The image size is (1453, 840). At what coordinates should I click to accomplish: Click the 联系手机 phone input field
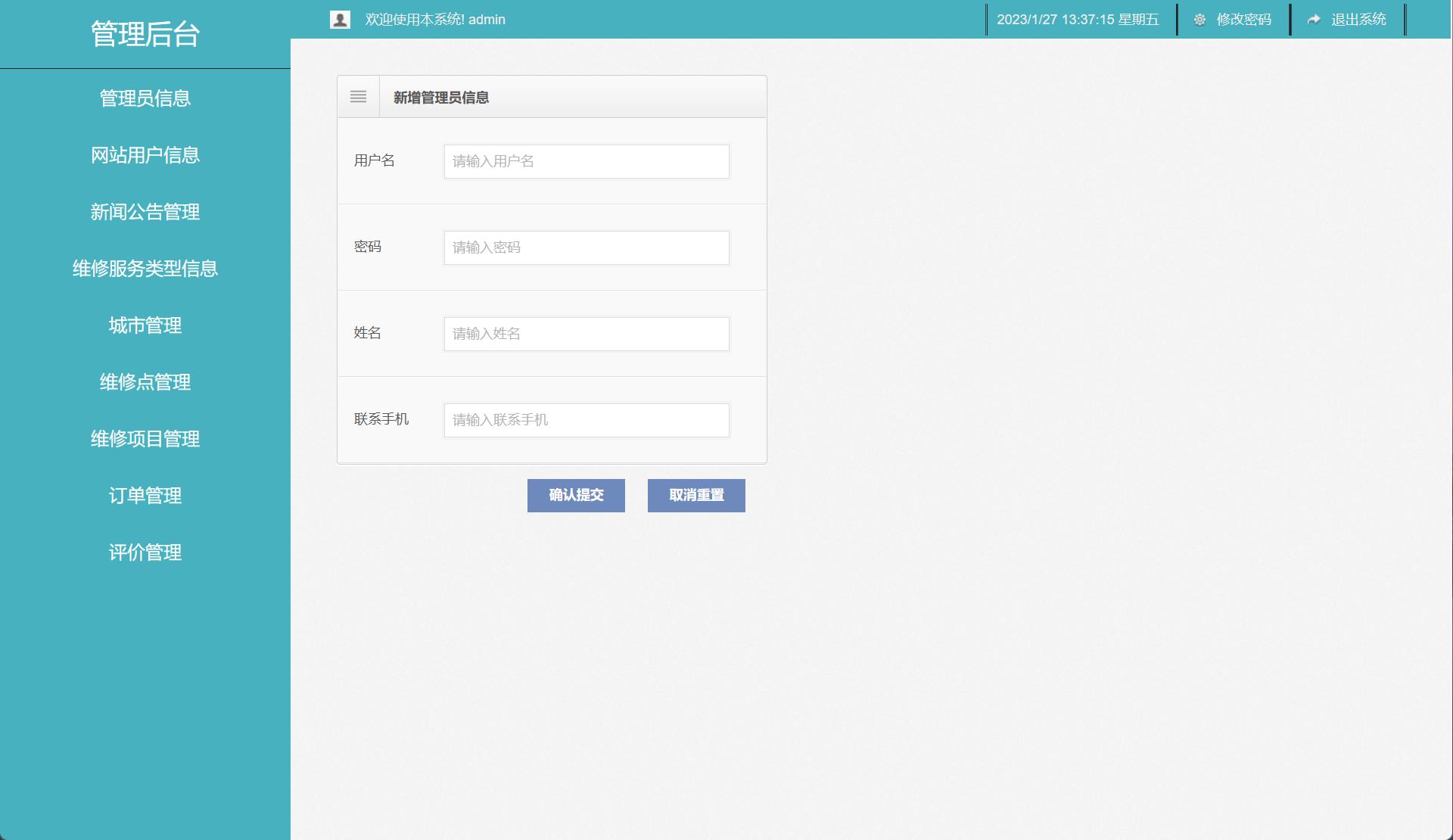coord(586,420)
